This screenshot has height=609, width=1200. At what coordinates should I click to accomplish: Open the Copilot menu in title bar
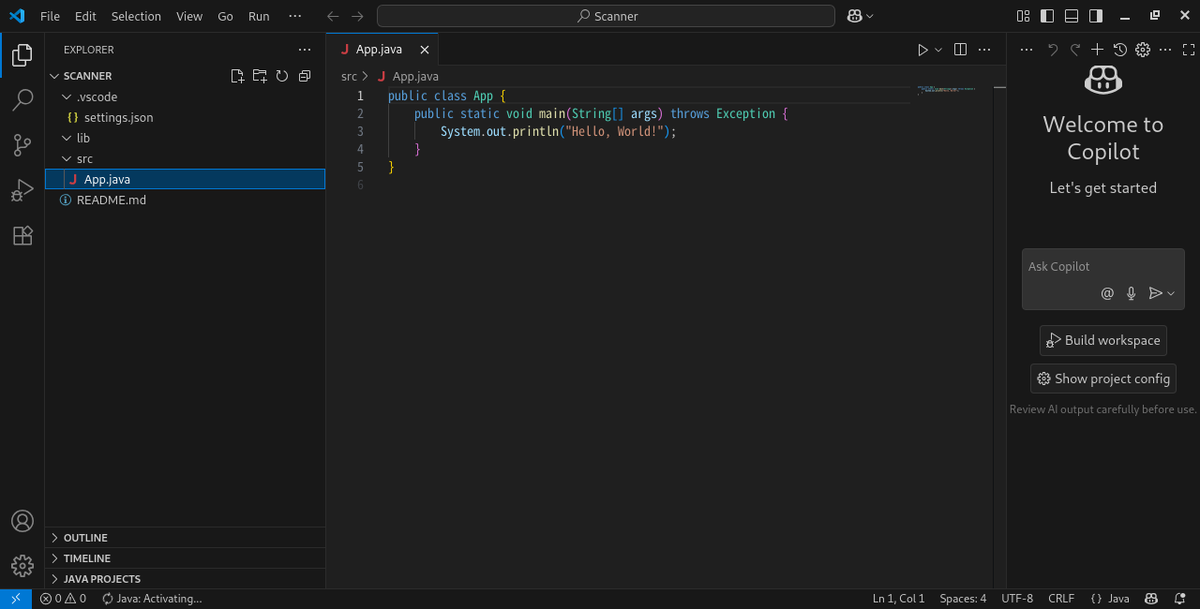tap(859, 16)
